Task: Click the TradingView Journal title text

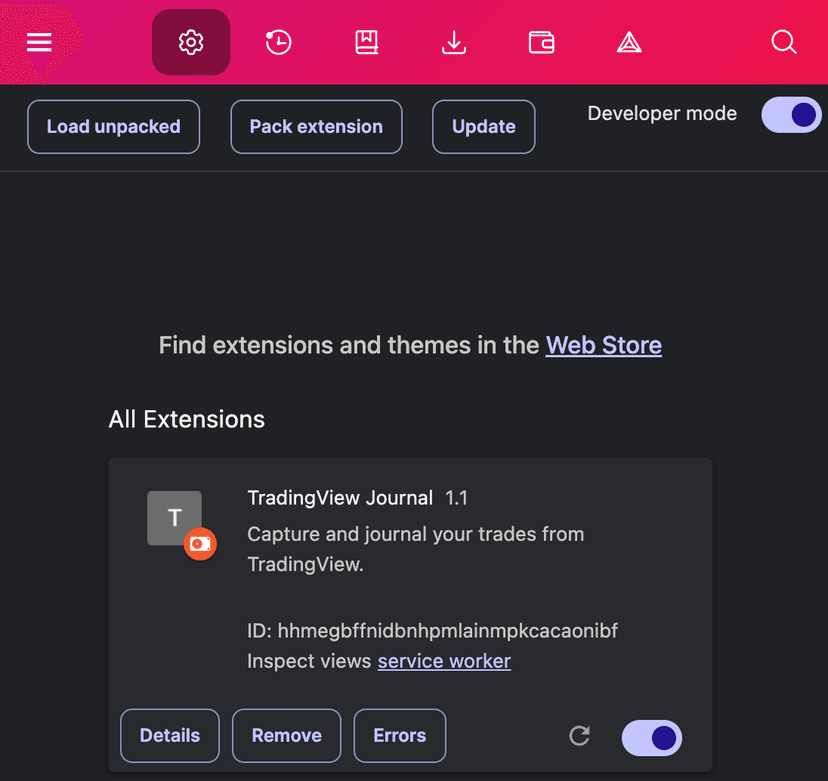Action: point(340,498)
